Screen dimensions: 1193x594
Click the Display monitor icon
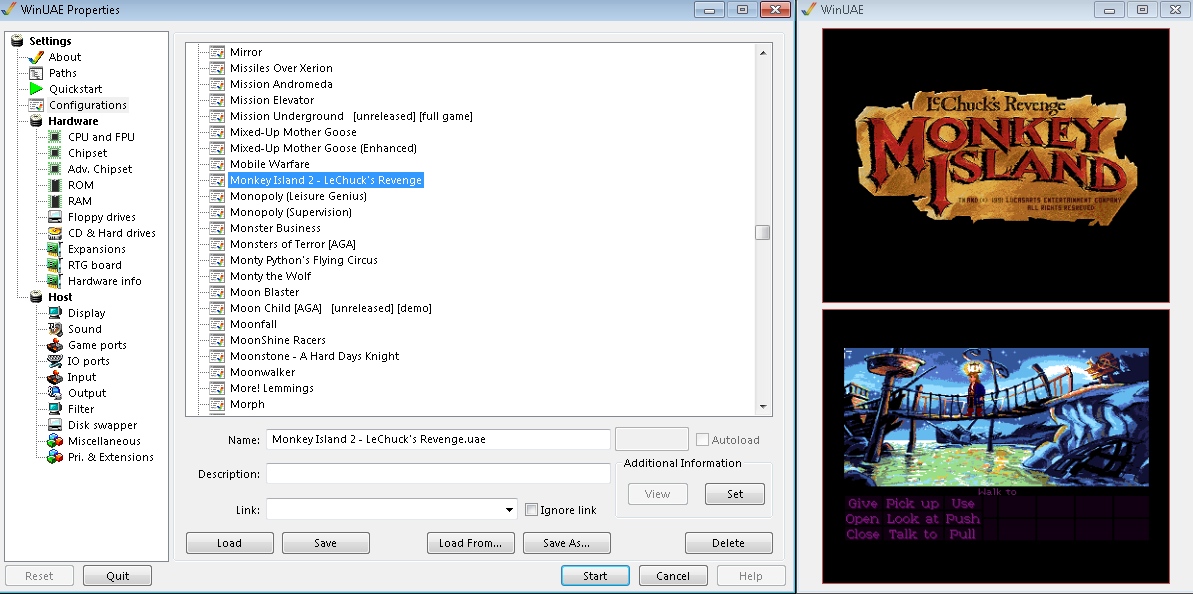(x=55, y=313)
